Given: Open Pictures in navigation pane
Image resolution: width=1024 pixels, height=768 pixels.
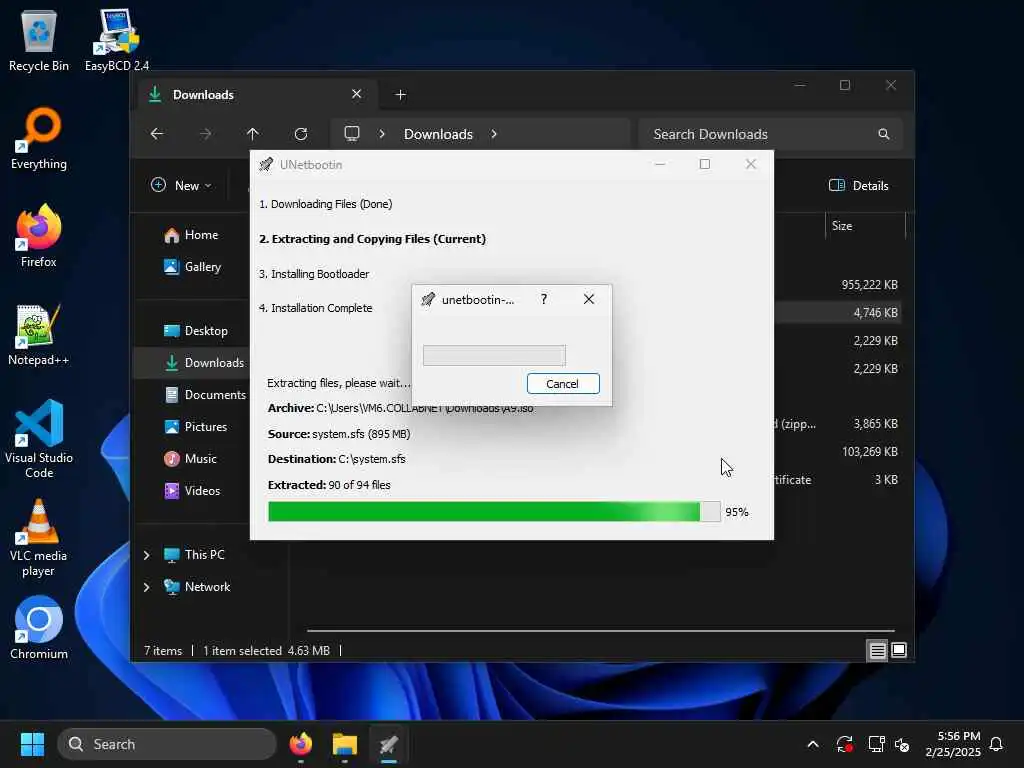Looking at the screenshot, I should click(196, 426).
